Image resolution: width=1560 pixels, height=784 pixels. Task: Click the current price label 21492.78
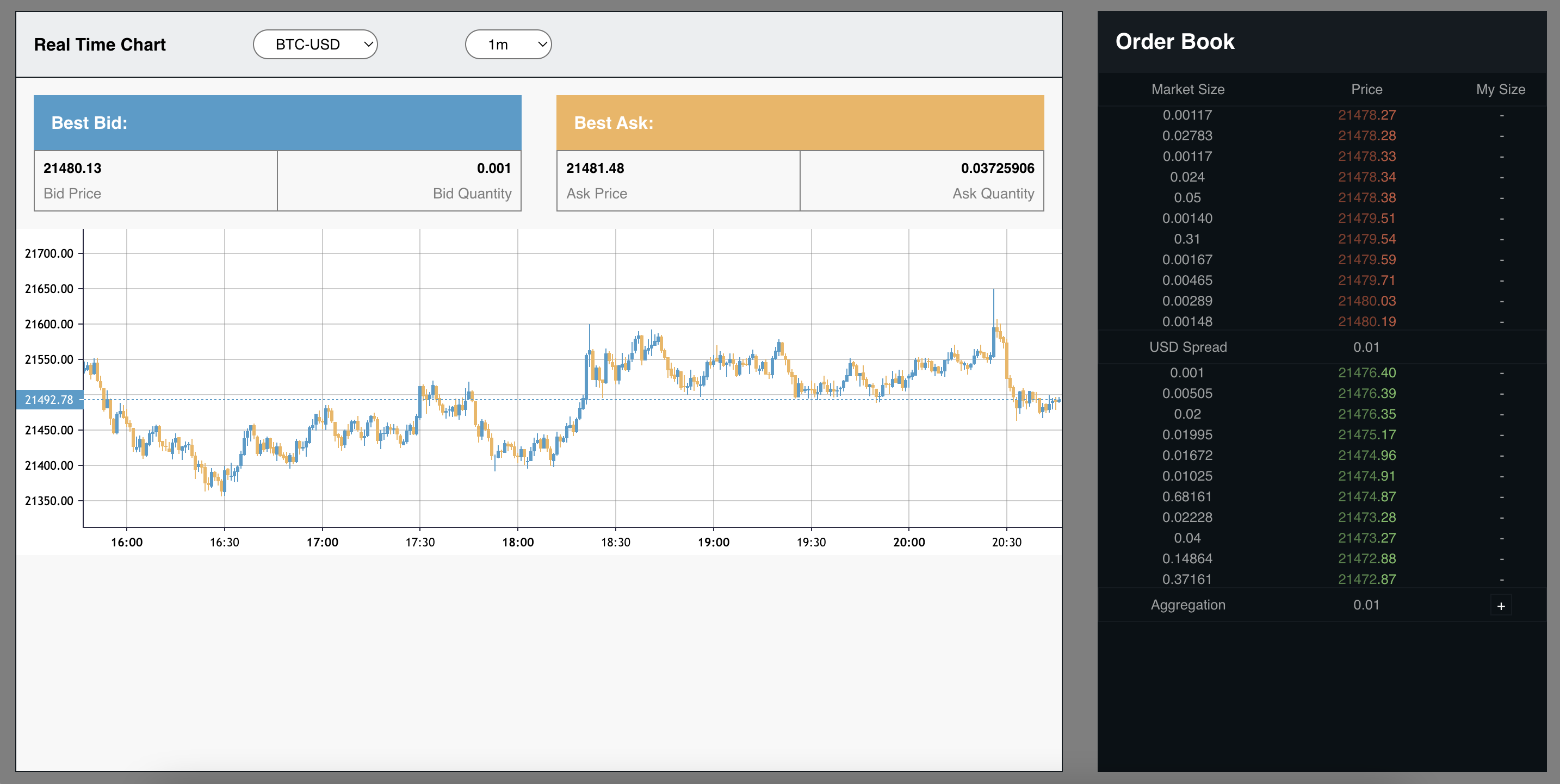point(49,400)
